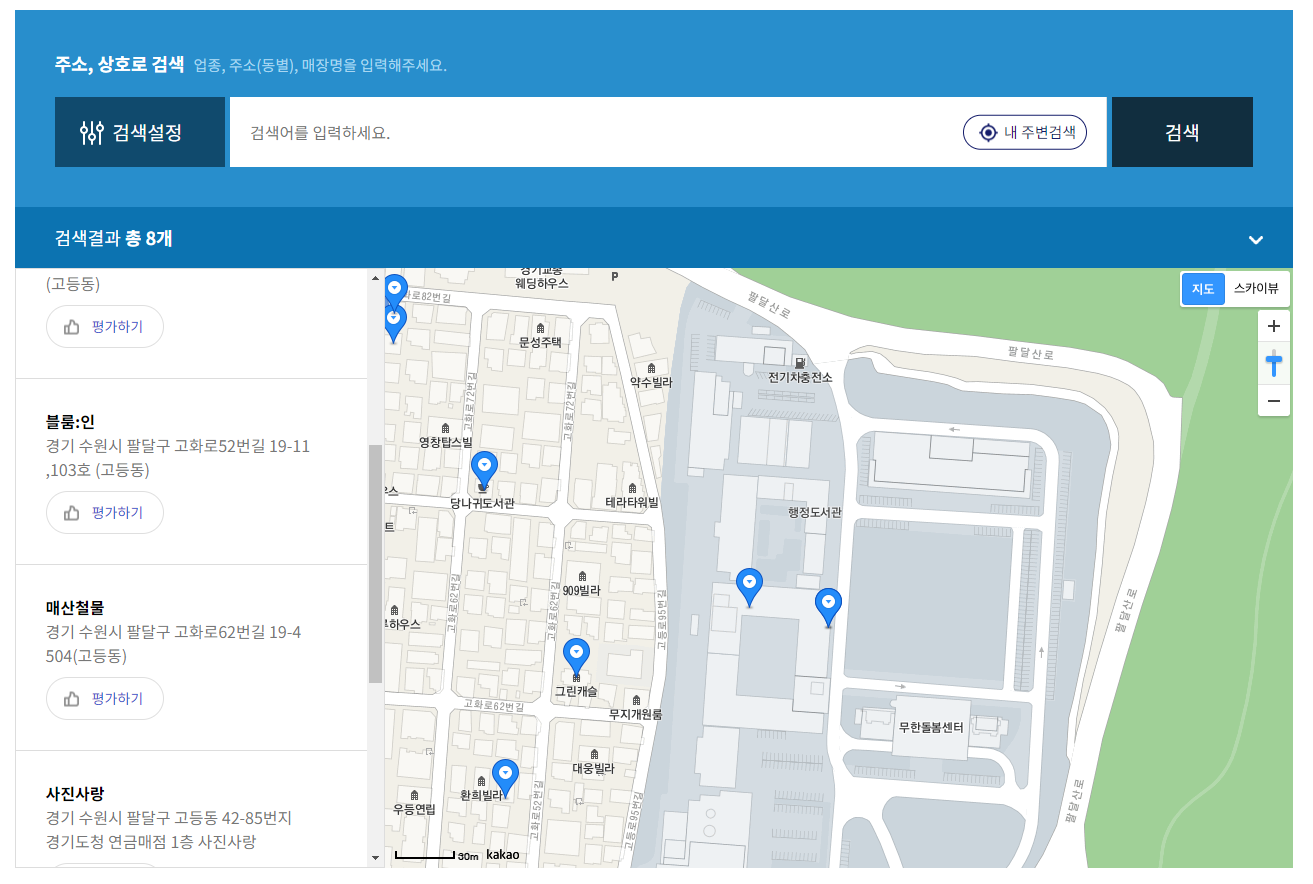Click the sliders icon in 검색설정

(x=92, y=132)
